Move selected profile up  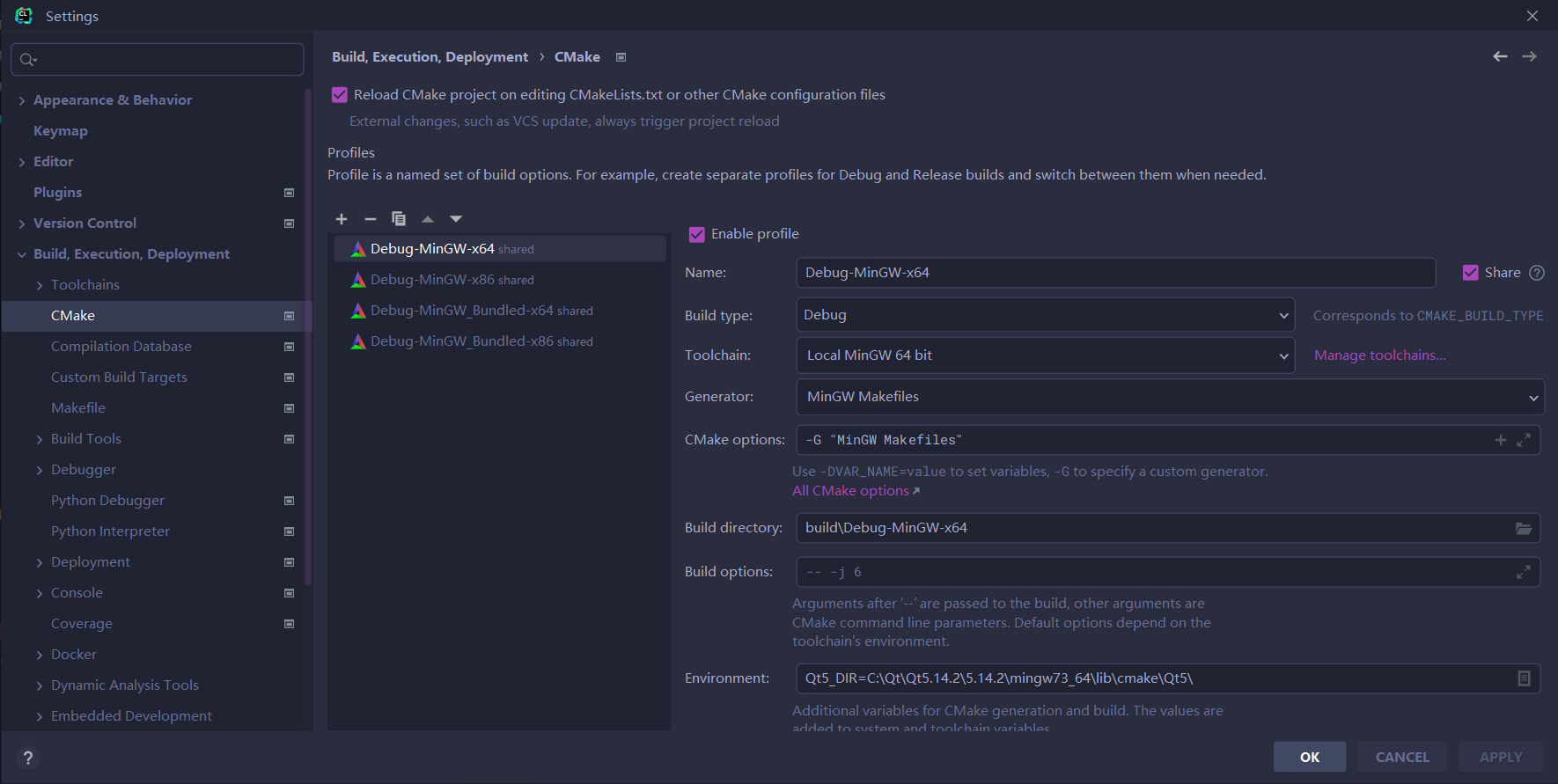pos(428,219)
